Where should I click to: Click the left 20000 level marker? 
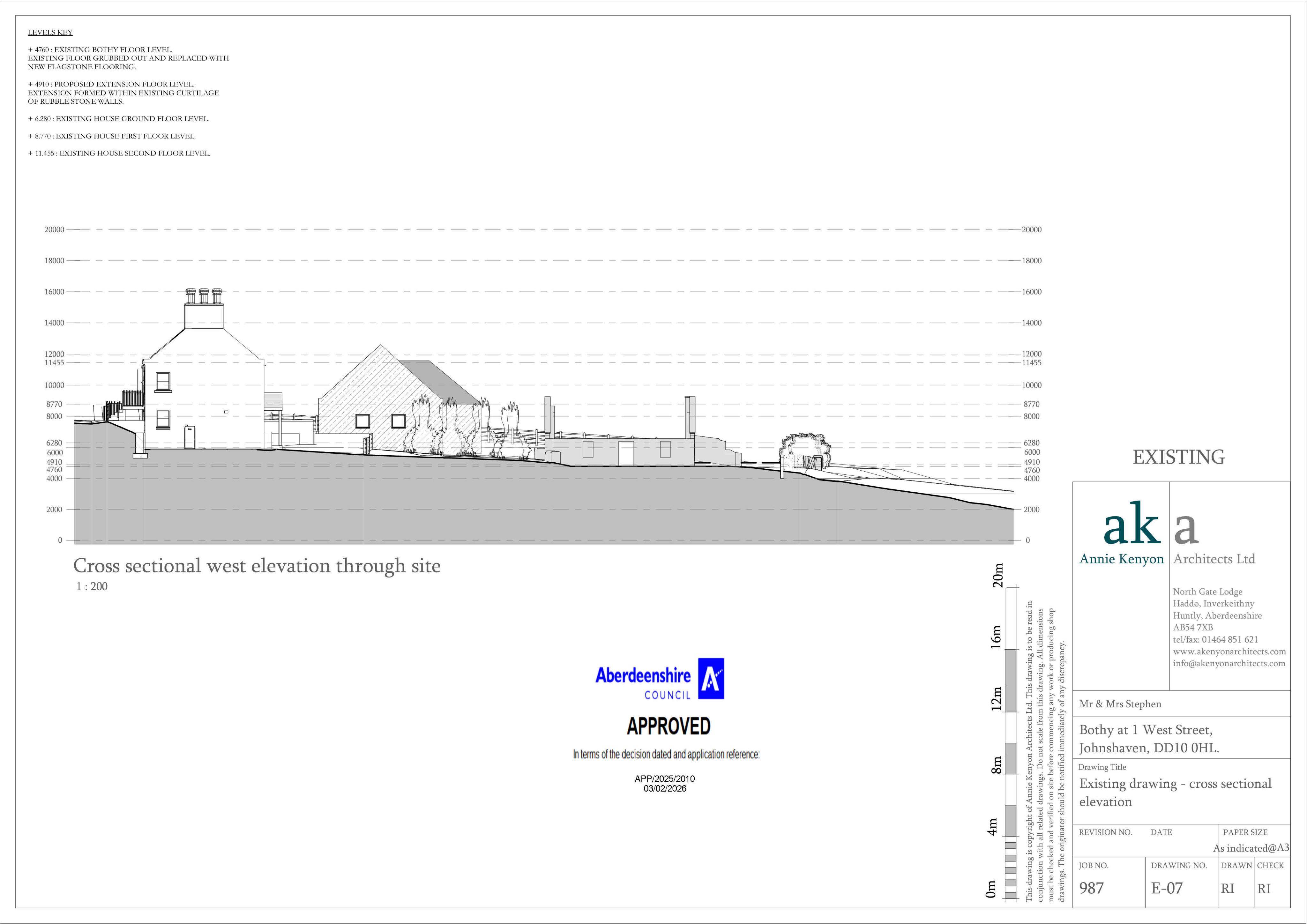(x=55, y=230)
